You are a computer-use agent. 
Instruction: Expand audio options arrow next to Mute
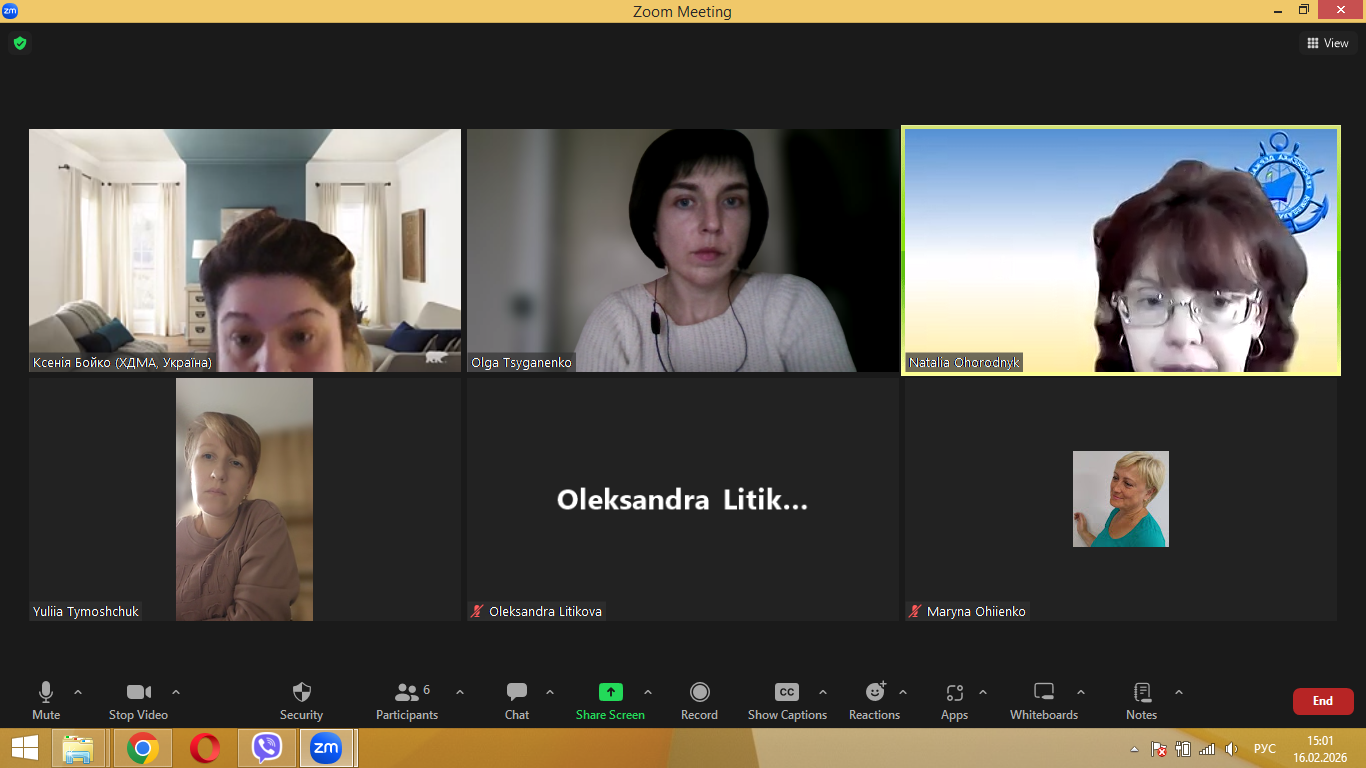[x=78, y=692]
